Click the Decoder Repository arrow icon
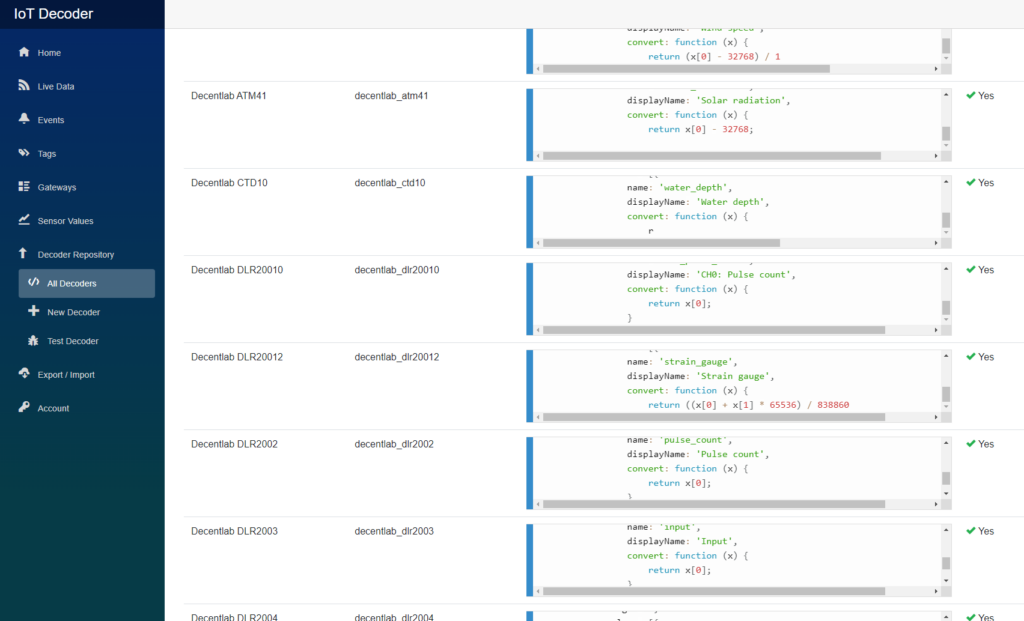 tap(24, 253)
